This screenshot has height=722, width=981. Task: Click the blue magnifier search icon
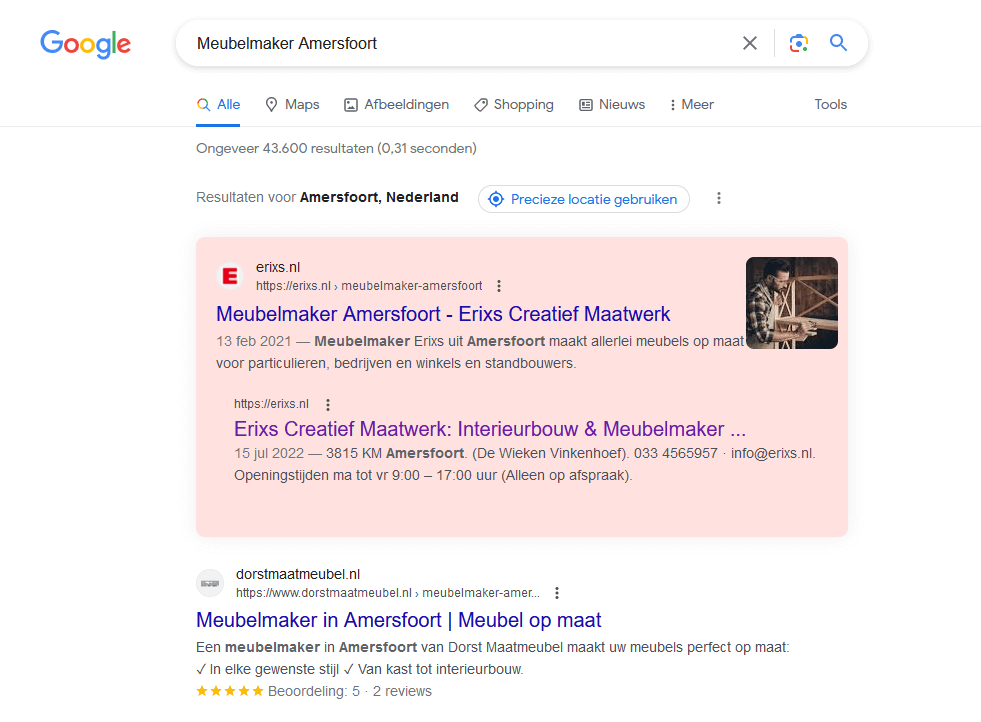838,43
